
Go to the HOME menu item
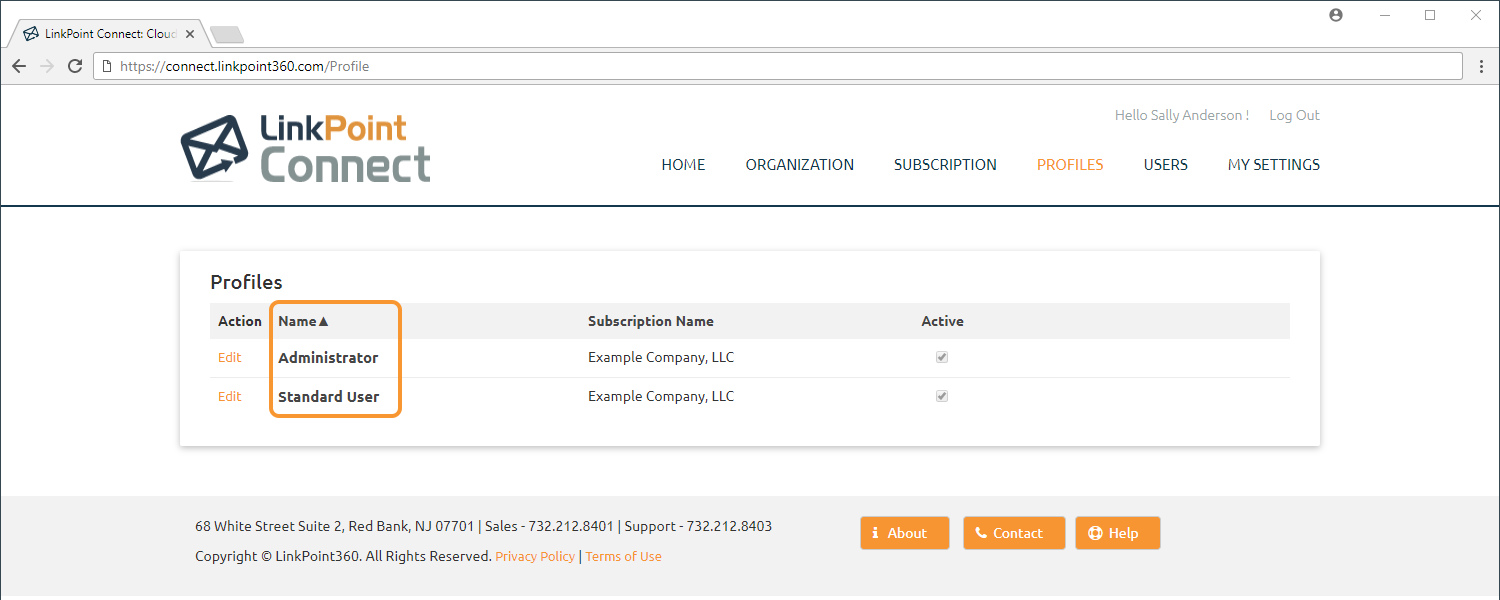click(x=683, y=165)
